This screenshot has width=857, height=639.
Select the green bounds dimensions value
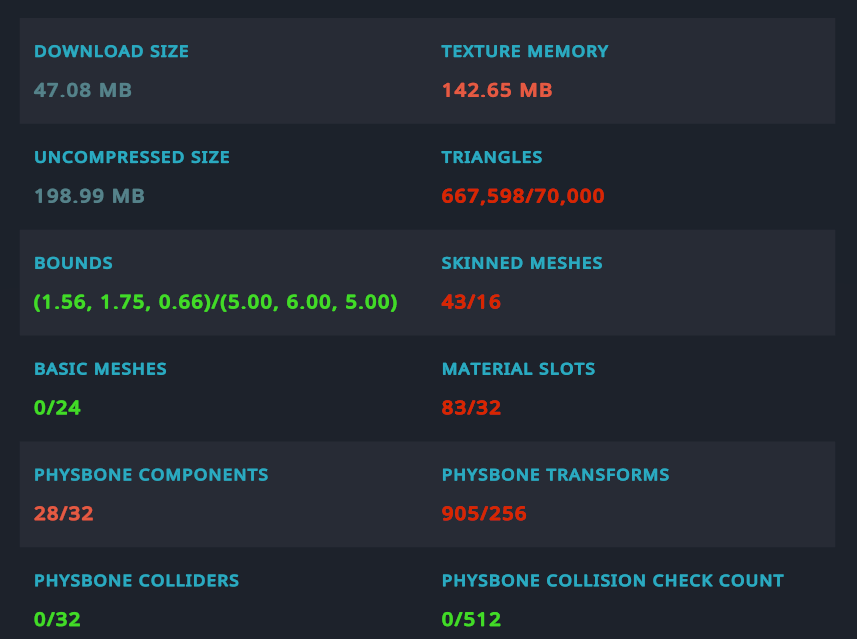tap(216, 302)
